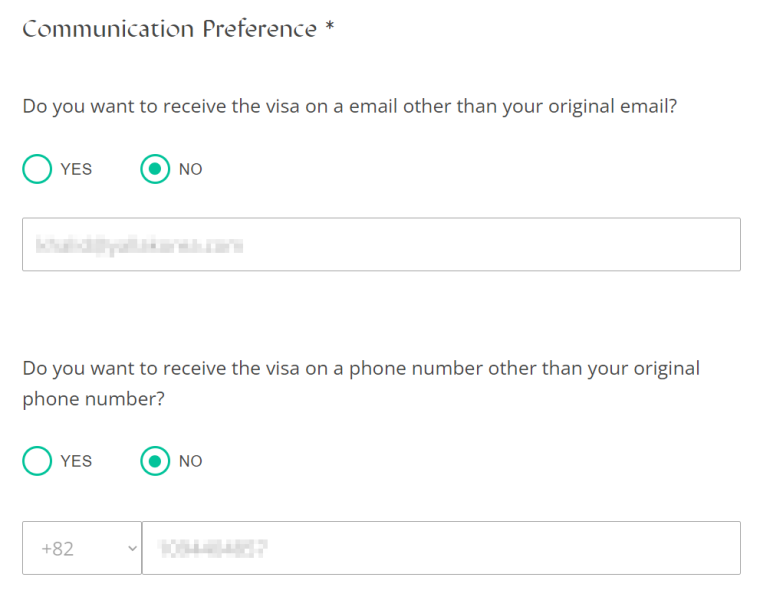Click the required asterisk after Communication Preference
The width and height of the screenshot is (773, 600).
330,26
